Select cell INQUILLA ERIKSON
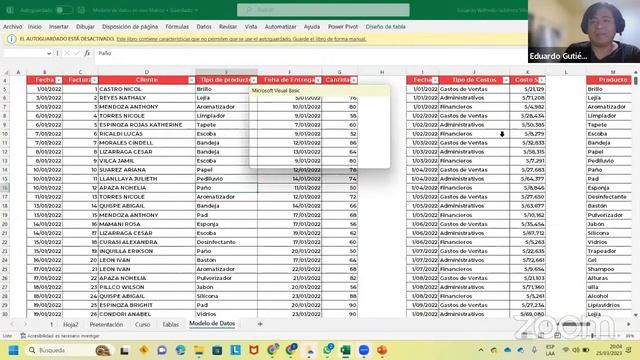Screen dimensions: 640x360 [x=147, y=251]
